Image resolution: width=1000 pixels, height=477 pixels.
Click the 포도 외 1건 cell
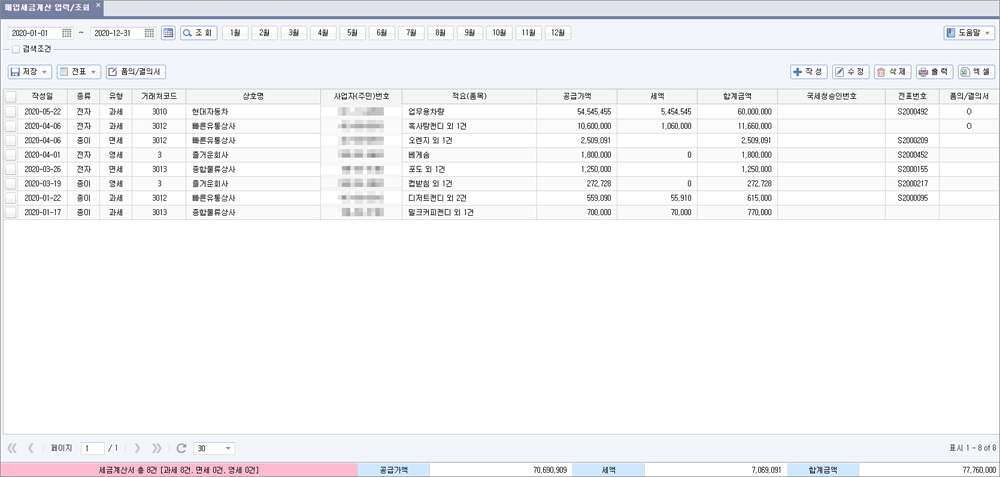tap(469, 169)
